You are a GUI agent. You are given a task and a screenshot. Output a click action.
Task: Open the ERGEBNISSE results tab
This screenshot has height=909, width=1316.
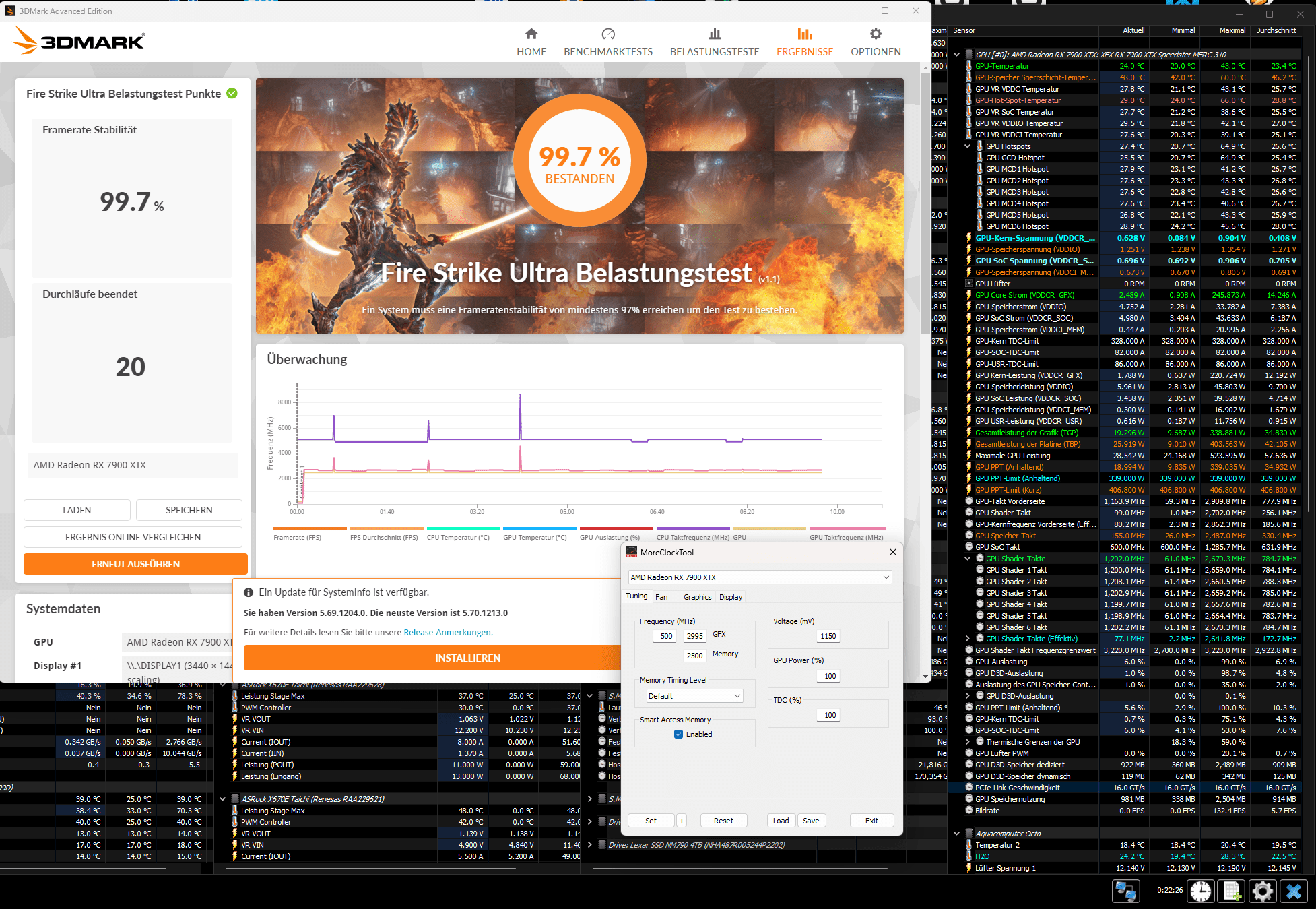coord(805,42)
